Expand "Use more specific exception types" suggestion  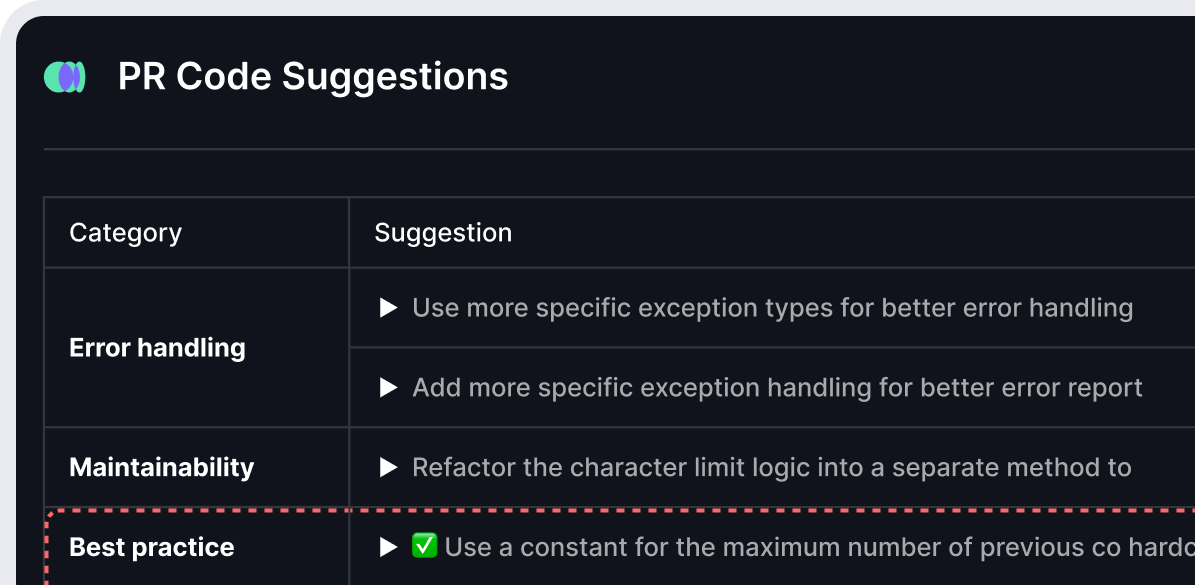pos(389,308)
